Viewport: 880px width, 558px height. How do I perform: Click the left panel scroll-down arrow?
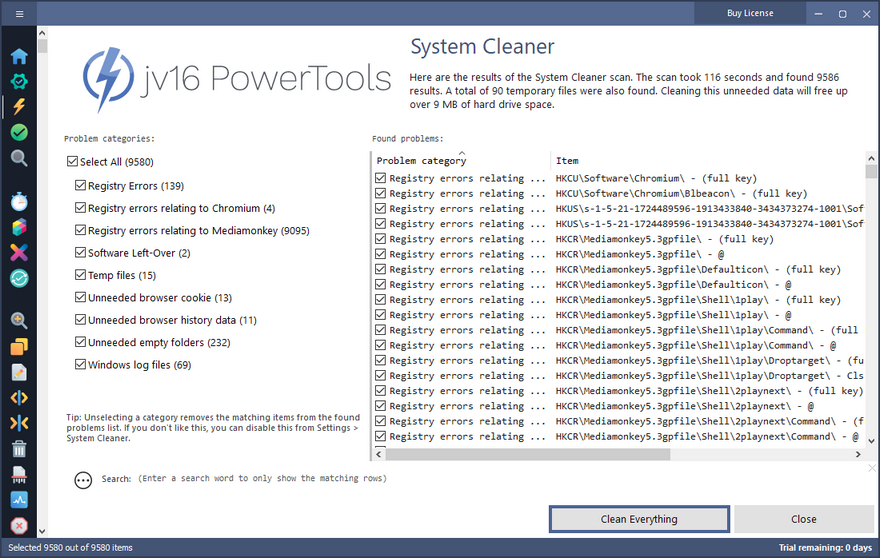pyautogui.click(x=42, y=531)
